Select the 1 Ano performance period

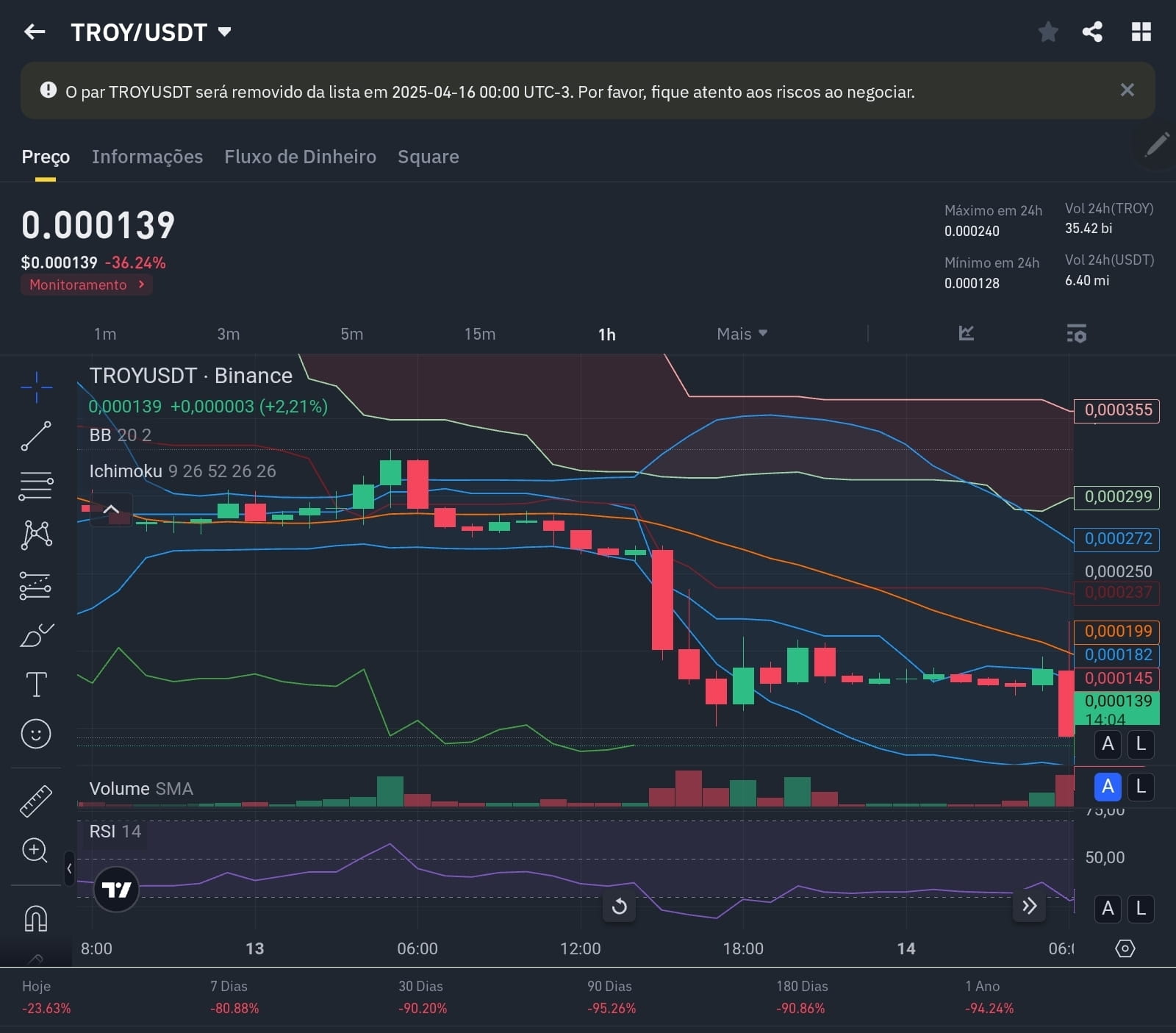(x=989, y=997)
